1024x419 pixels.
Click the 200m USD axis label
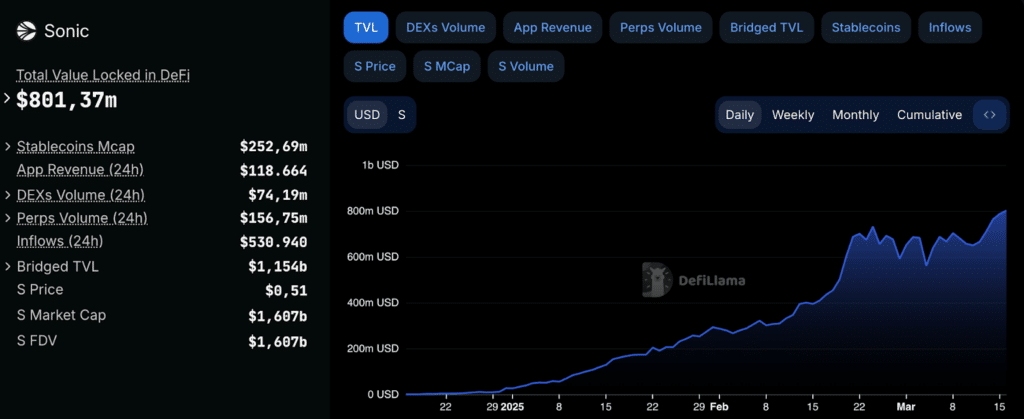374,349
